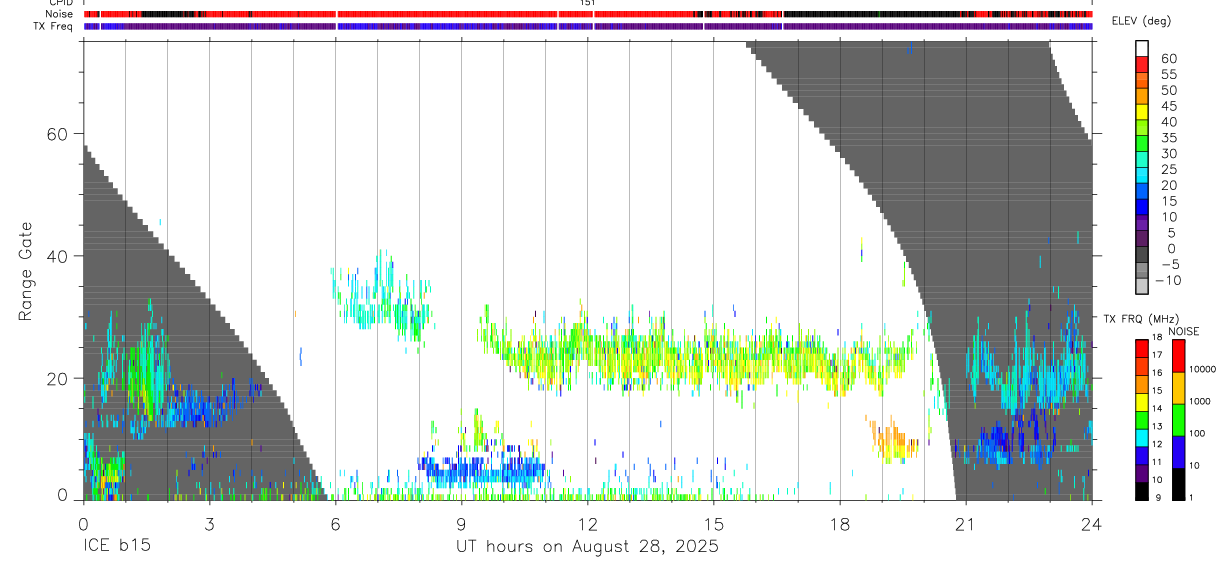Click the 'TX FRQ (MHz)' legend title
Screen dimensions: 1228x567
1141,318
